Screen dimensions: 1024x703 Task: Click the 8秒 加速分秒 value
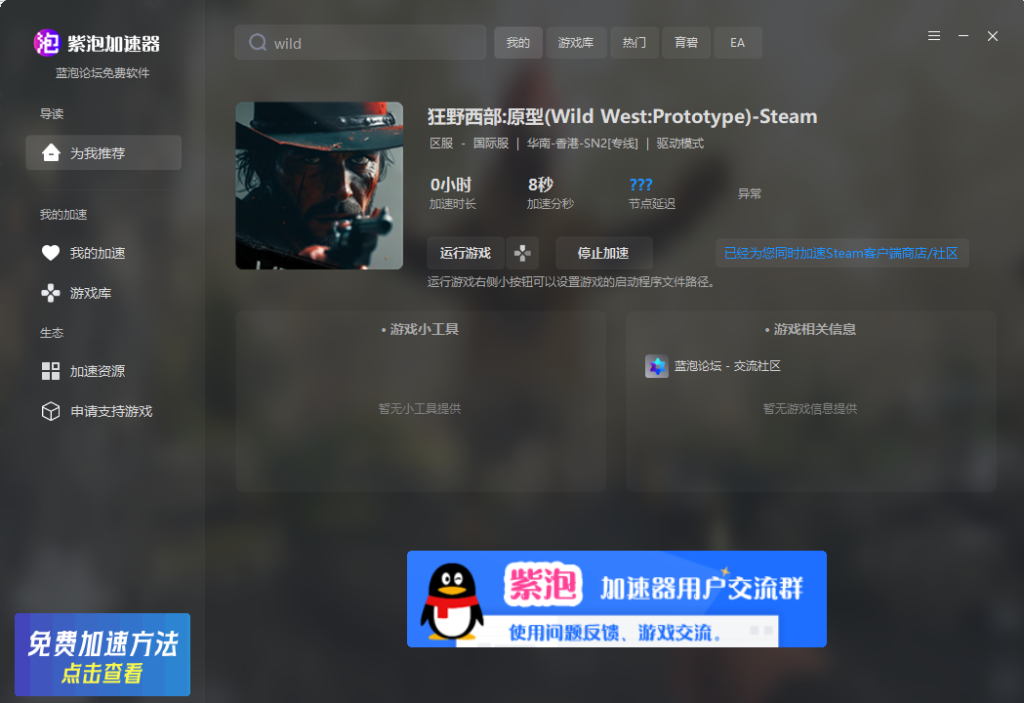click(540, 185)
